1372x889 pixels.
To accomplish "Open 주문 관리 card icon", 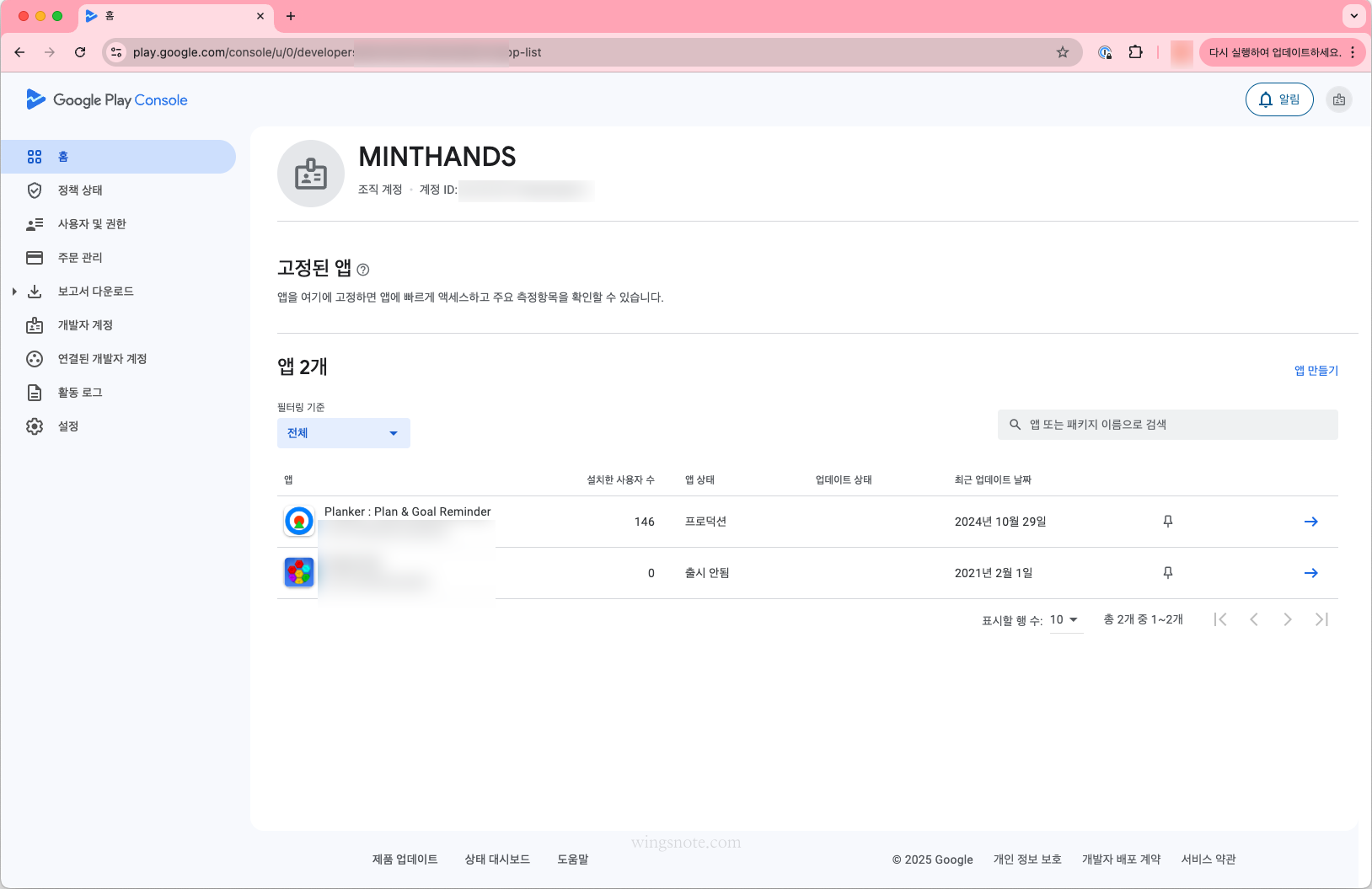I will pos(35,258).
